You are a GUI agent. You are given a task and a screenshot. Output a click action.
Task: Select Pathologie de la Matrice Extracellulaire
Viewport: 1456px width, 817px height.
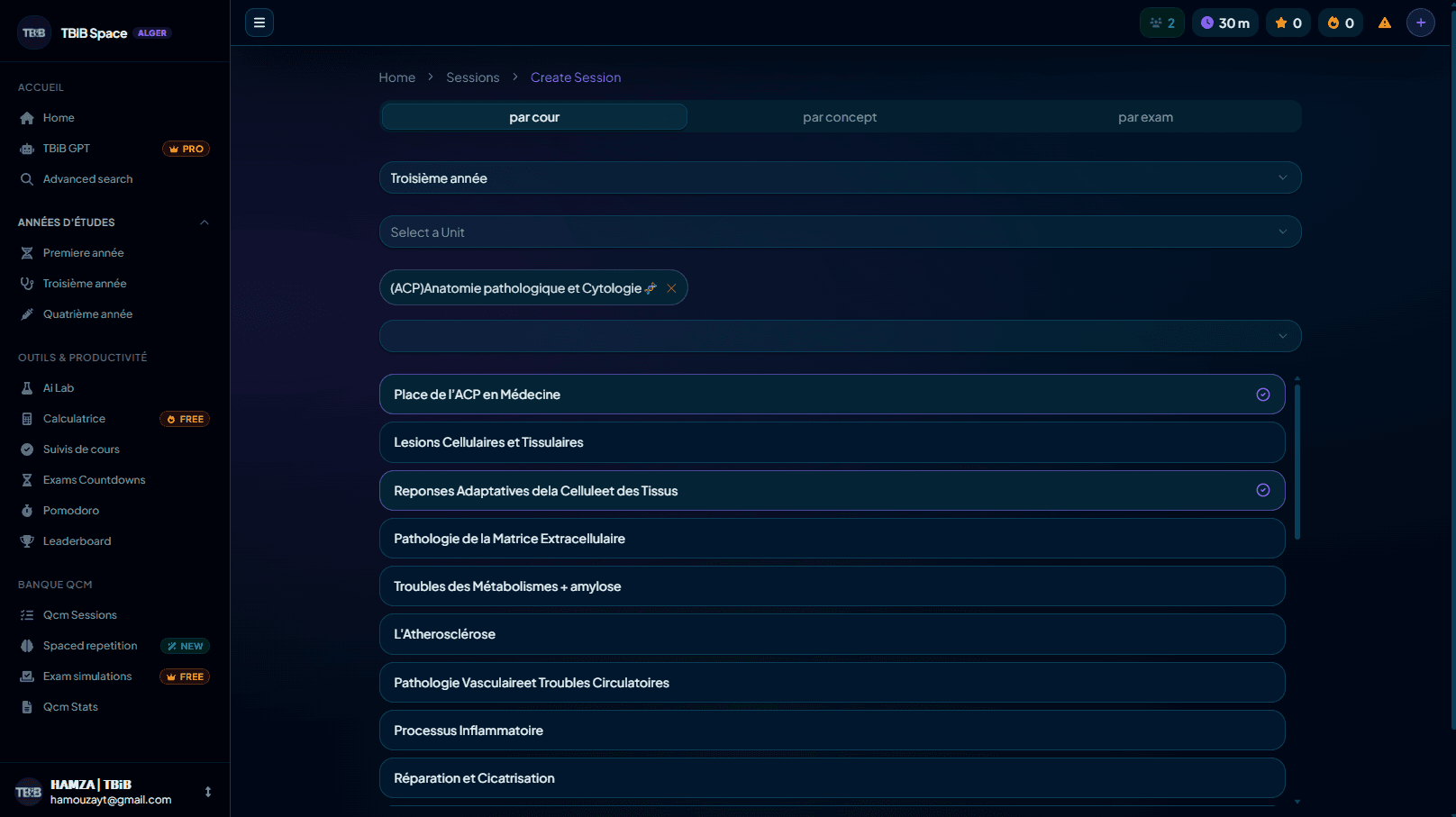coord(832,539)
